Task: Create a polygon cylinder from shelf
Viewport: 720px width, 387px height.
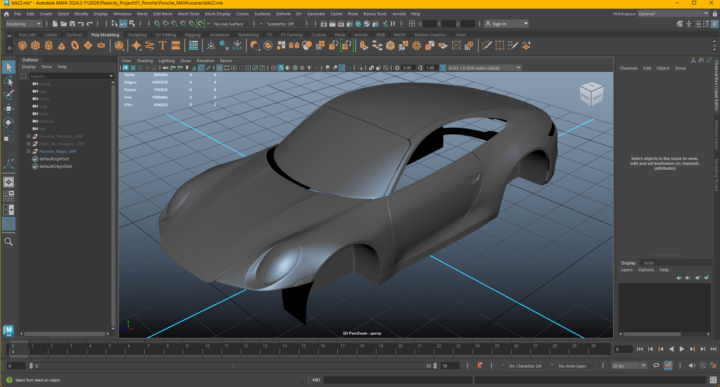Action: pyautogui.click(x=48, y=45)
